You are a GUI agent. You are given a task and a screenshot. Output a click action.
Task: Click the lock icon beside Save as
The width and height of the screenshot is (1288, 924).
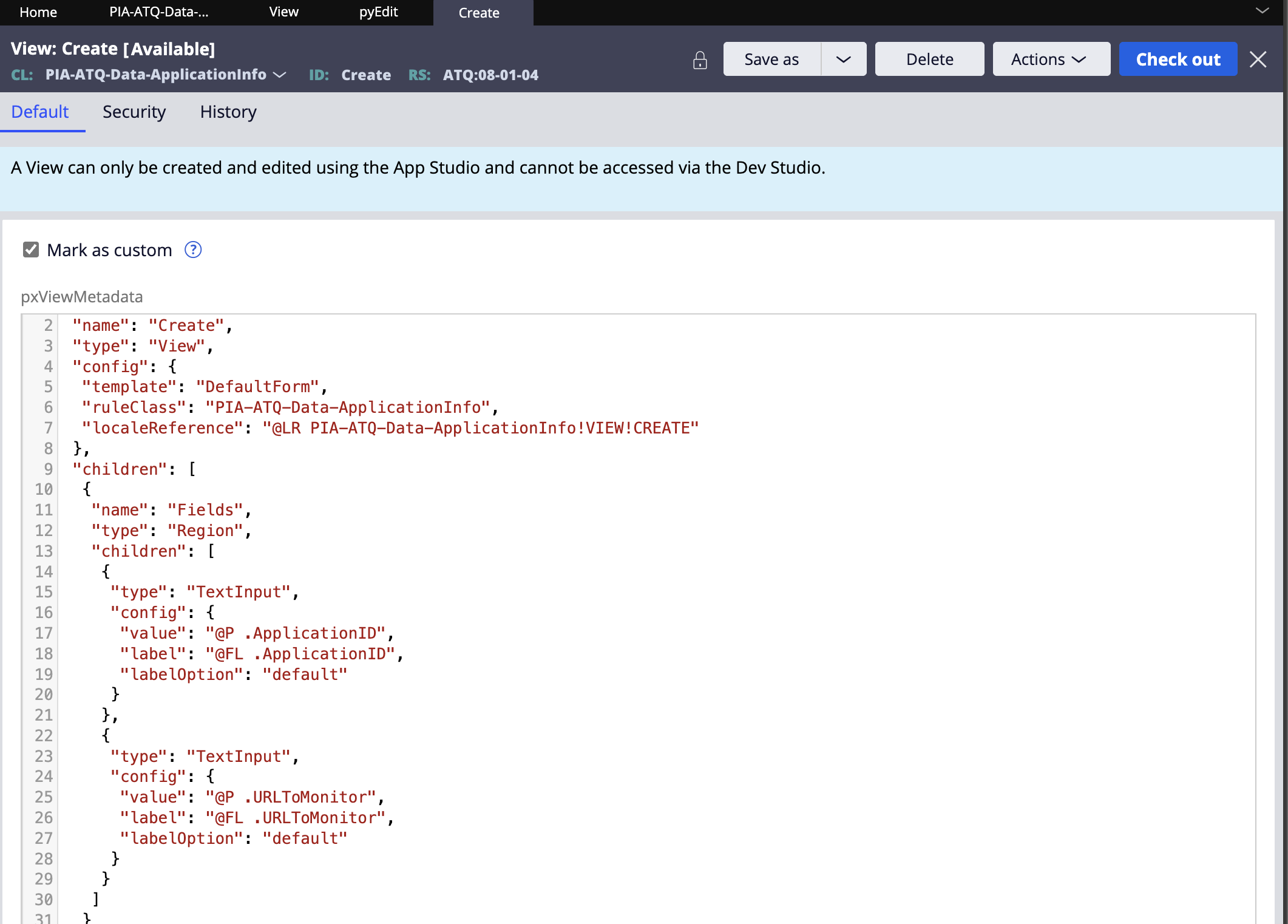(x=700, y=60)
